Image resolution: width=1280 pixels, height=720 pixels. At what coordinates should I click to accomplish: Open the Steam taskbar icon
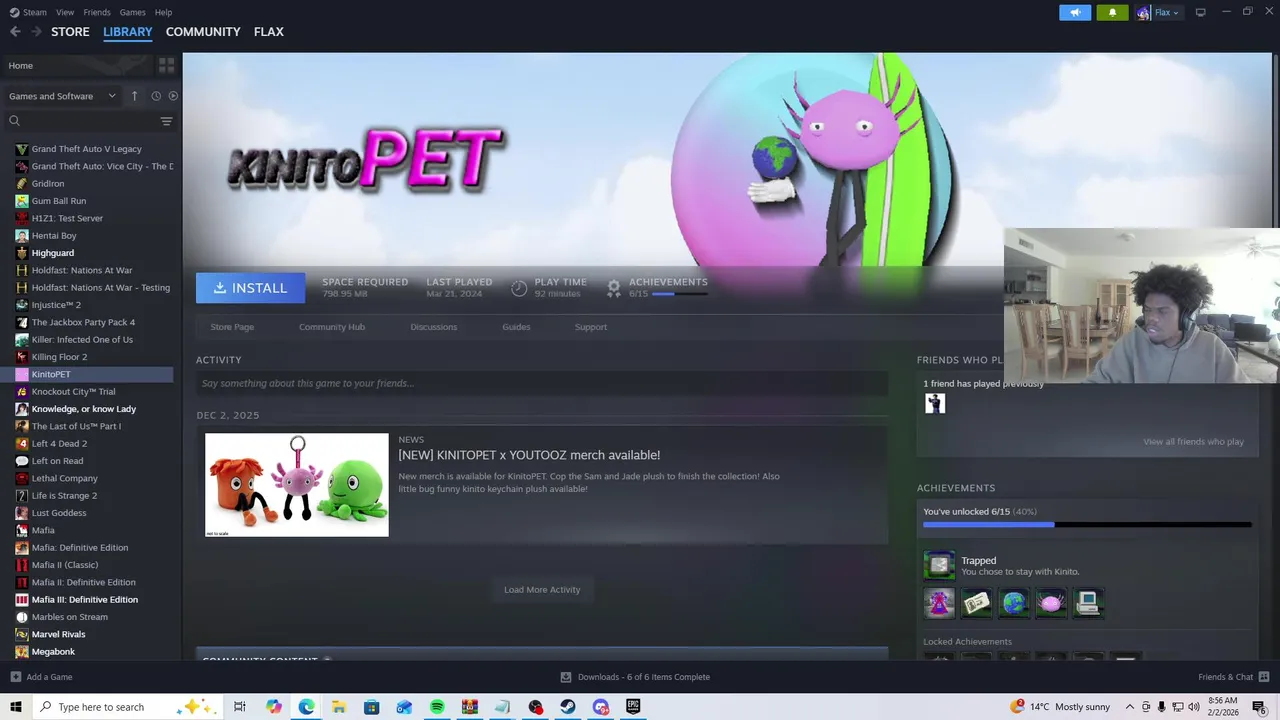567,707
